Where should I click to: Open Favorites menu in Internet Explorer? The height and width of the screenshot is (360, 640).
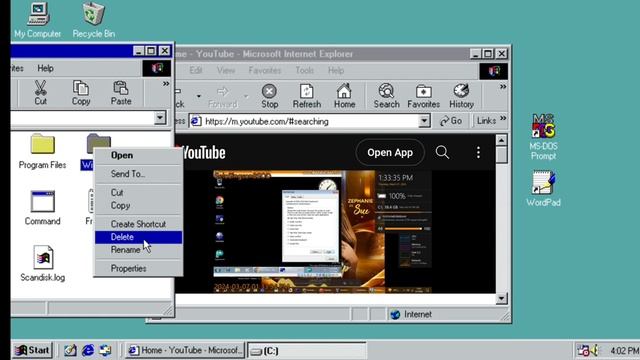[x=264, y=70]
